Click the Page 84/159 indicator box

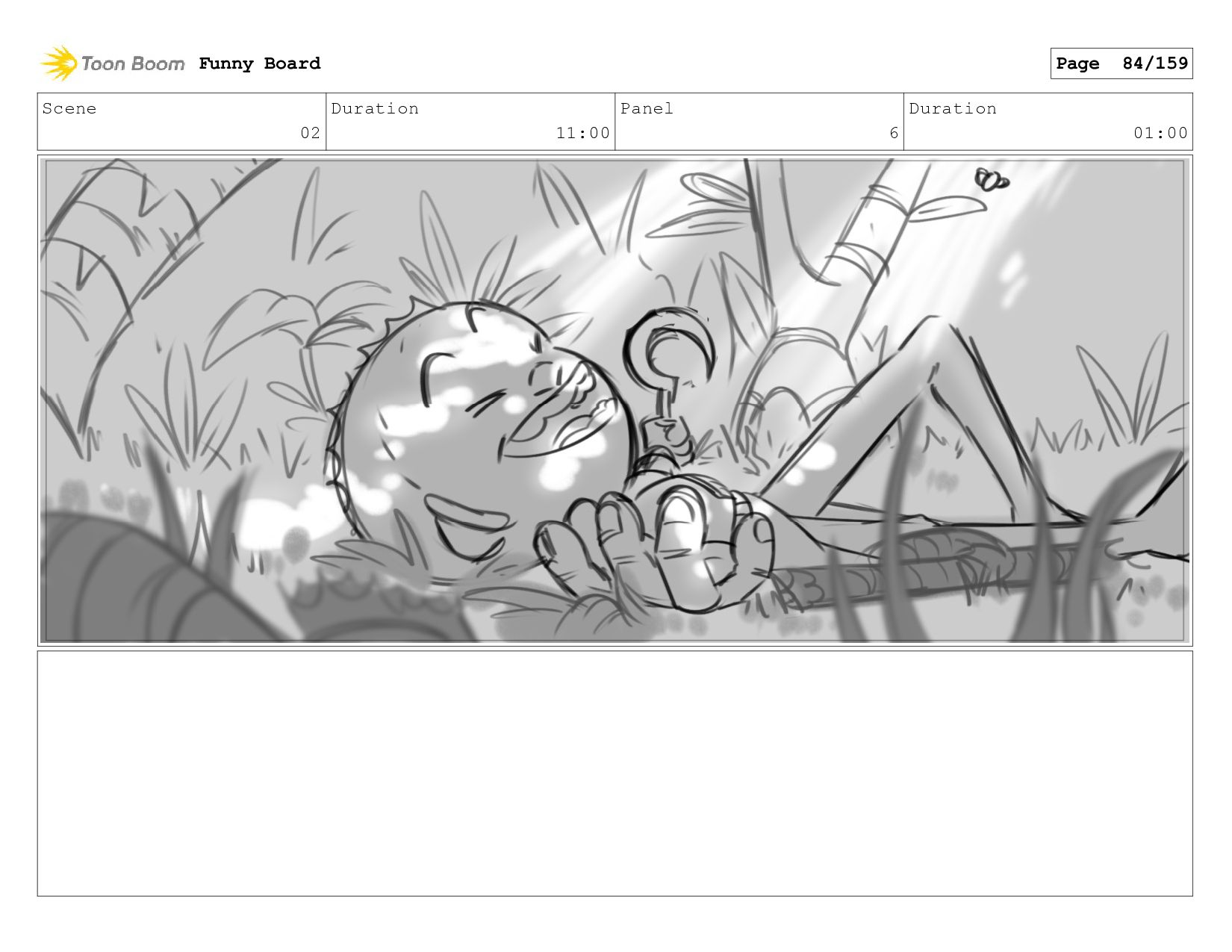[1121, 63]
